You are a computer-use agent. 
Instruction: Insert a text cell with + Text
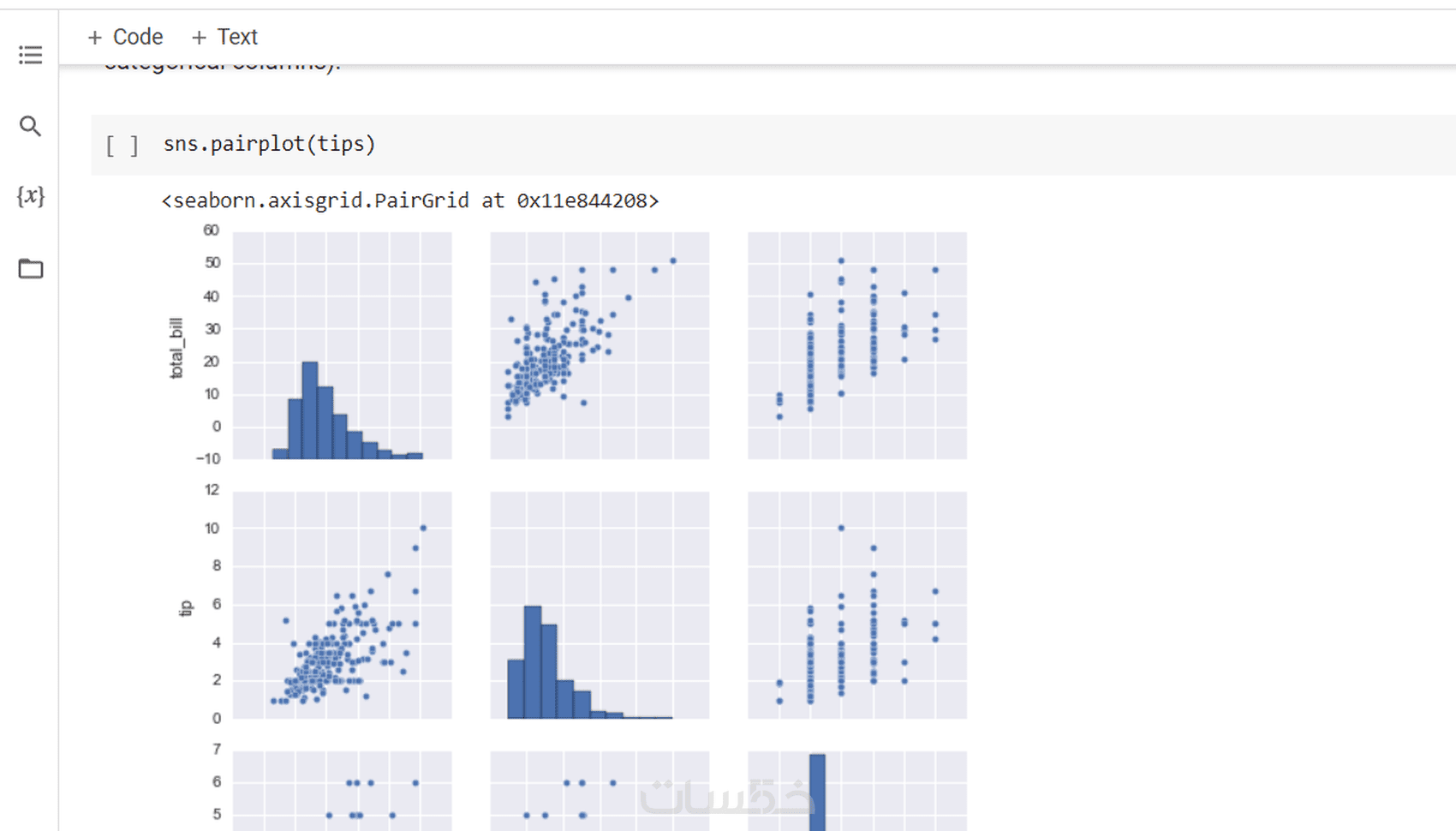224,37
